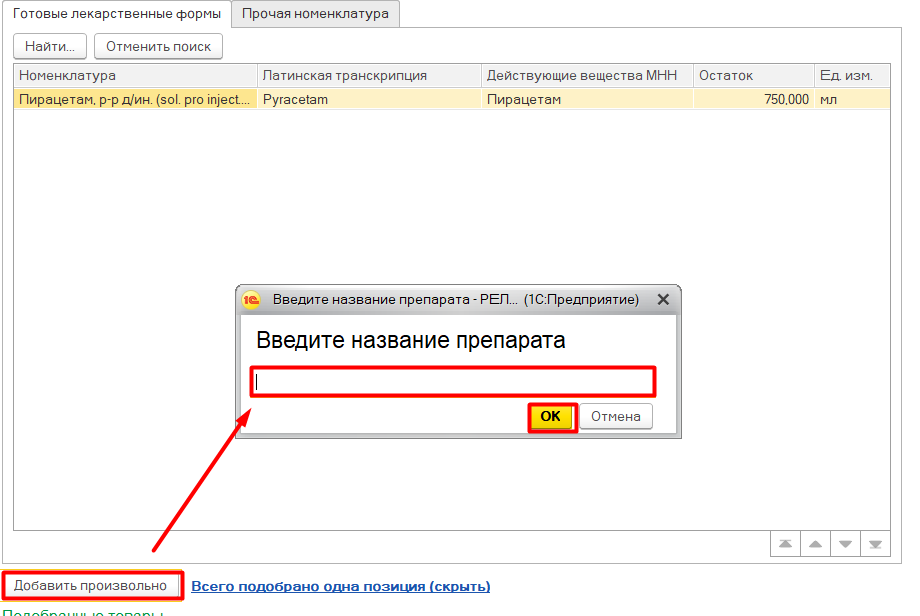Open 'Готовые лекарственные формы' tab

[x=116, y=14]
